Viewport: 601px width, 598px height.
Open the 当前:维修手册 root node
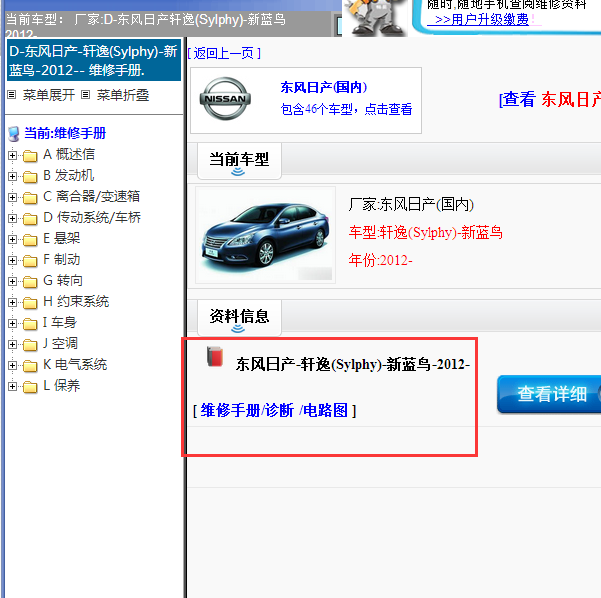click(65, 133)
